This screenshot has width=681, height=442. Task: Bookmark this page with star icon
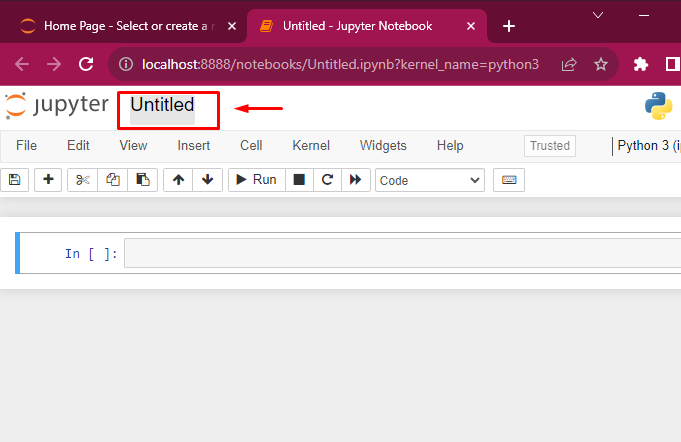click(601, 64)
